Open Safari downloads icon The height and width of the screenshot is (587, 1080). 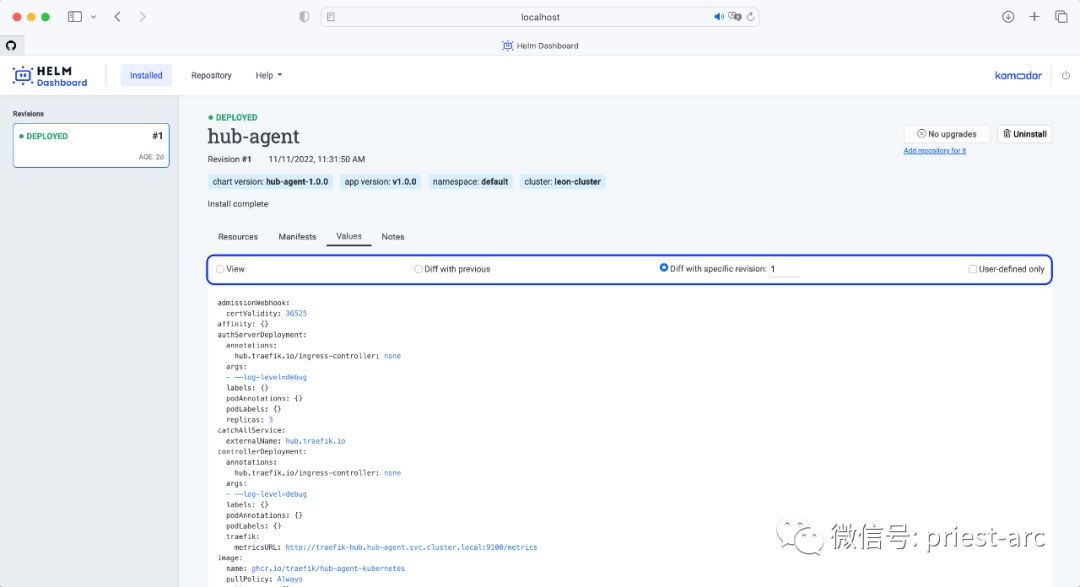click(1008, 17)
